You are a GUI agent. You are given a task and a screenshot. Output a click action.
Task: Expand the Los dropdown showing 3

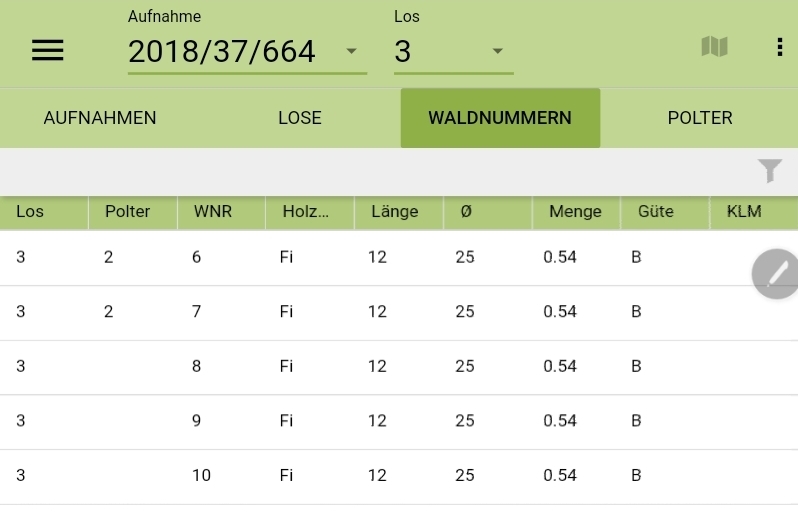click(452, 52)
